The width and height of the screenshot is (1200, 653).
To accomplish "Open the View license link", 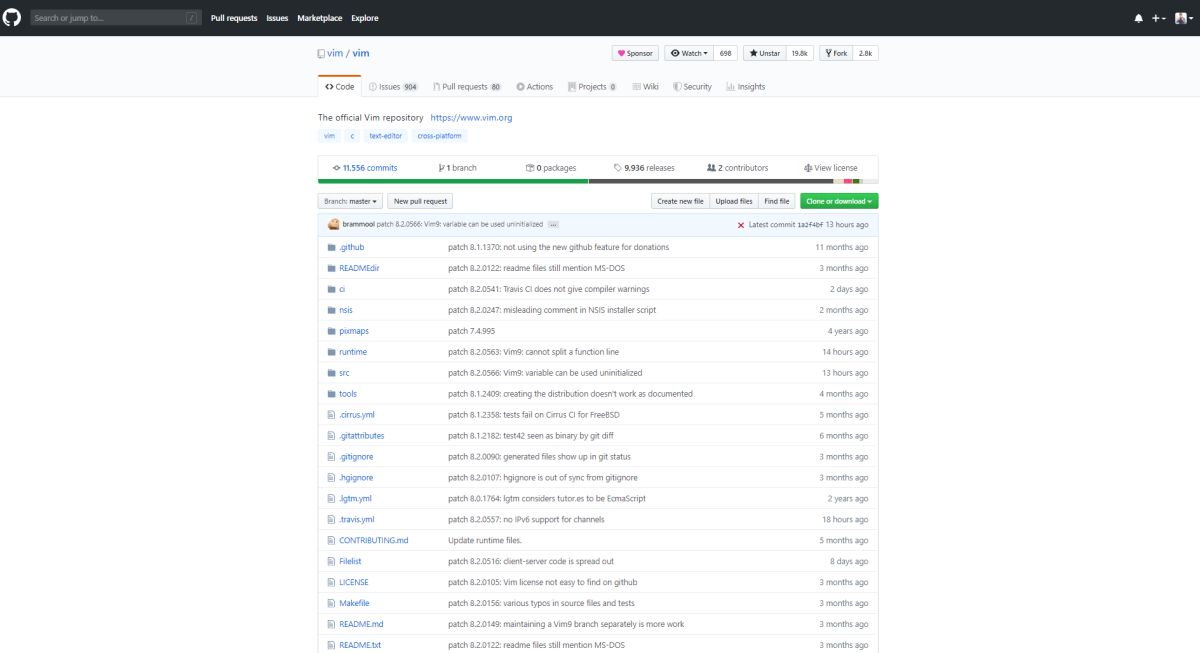I will coord(830,168).
